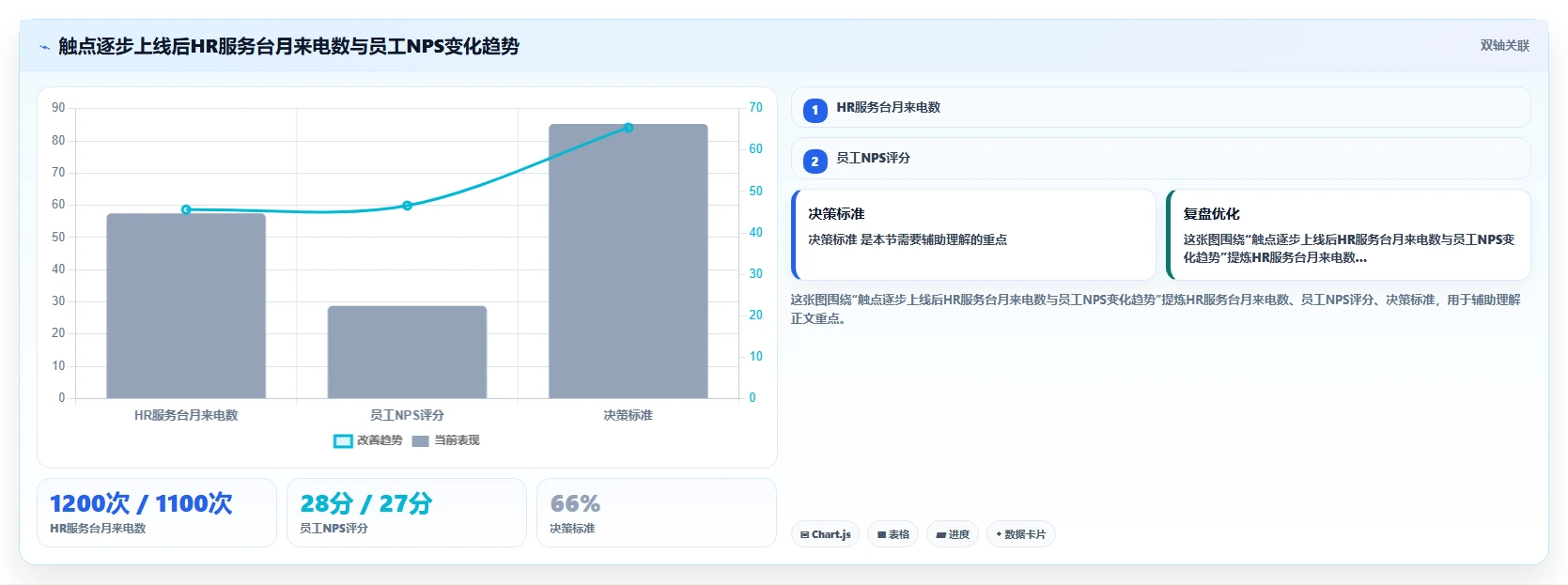
Task: Click the line point above the HR服务台月来电数 bar
Action: tap(186, 209)
